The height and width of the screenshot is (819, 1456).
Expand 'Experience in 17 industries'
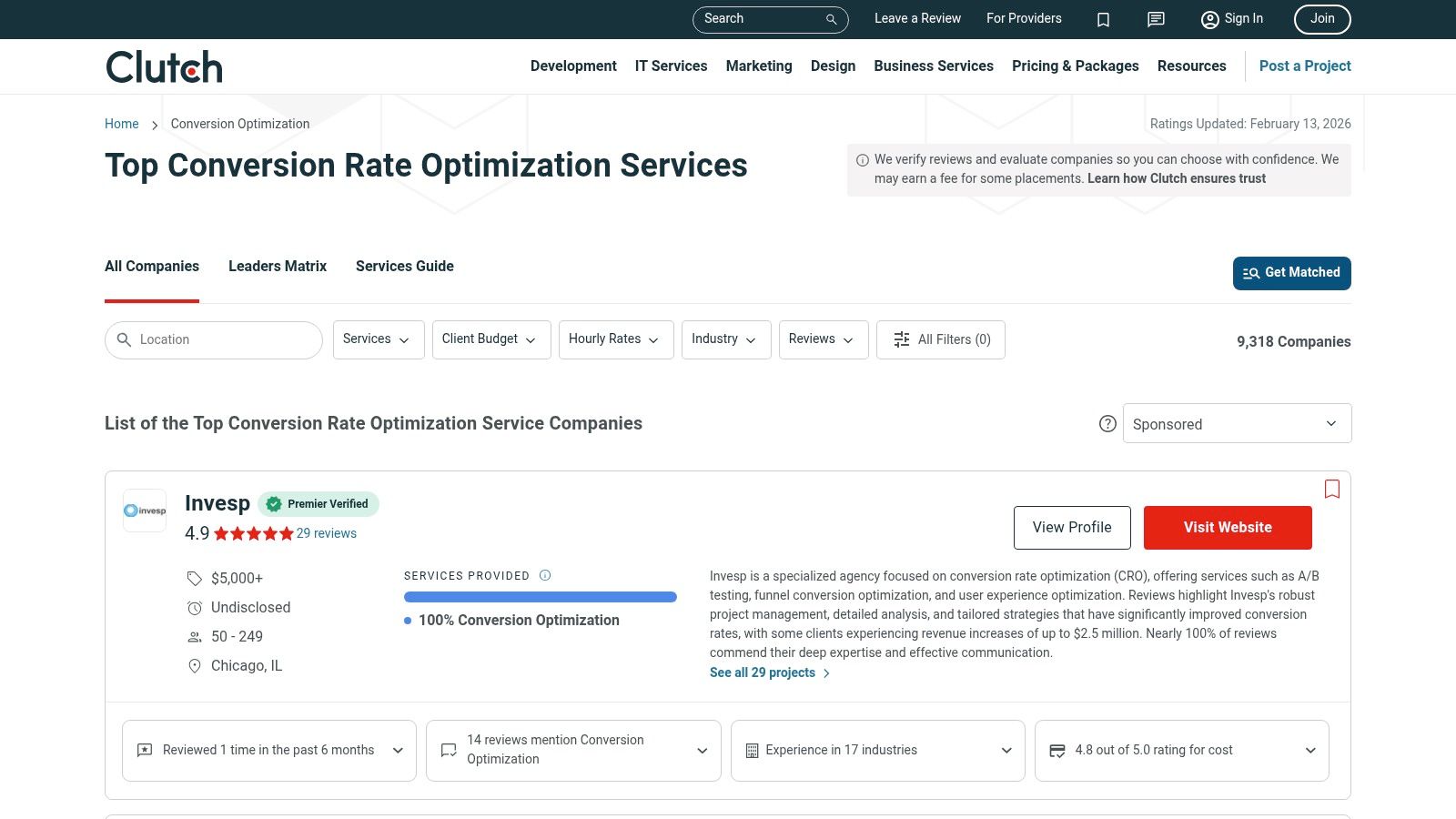pos(878,751)
